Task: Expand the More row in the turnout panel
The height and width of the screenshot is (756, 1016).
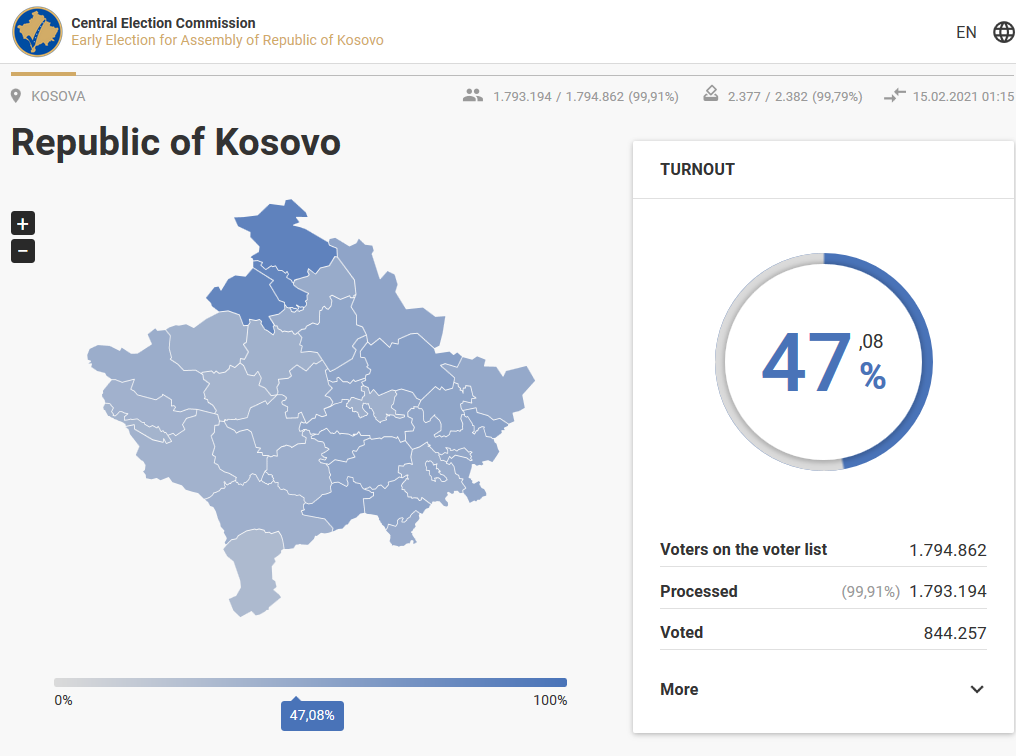Action: (x=680, y=689)
